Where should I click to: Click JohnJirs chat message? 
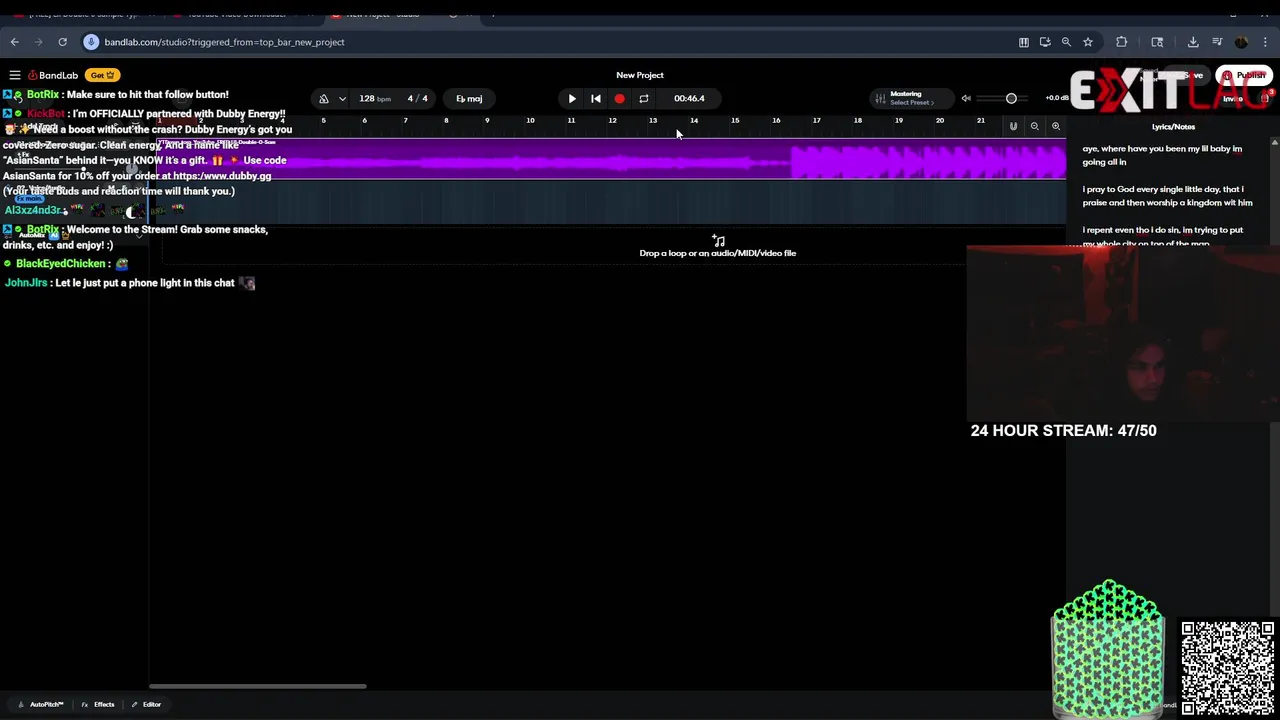[130, 283]
